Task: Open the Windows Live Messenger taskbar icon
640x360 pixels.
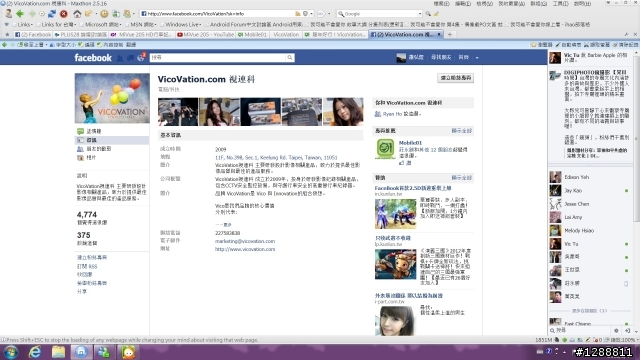Action: pyautogui.click(x=104, y=352)
